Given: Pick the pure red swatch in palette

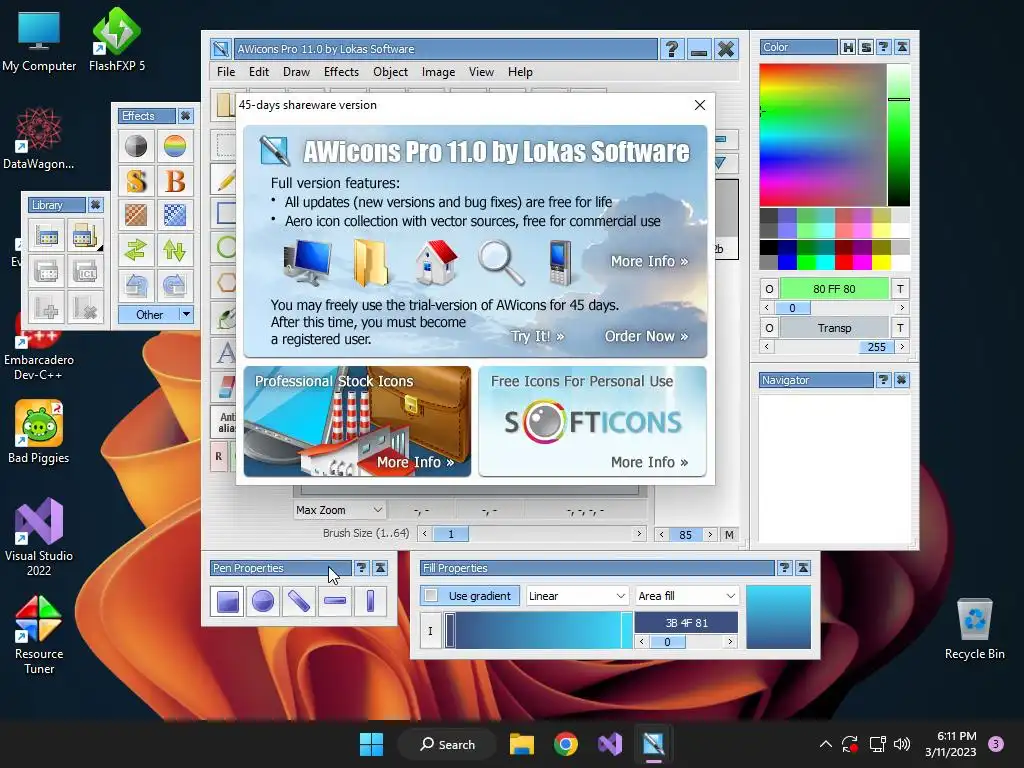Looking at the screenshot, I should 844,263.
